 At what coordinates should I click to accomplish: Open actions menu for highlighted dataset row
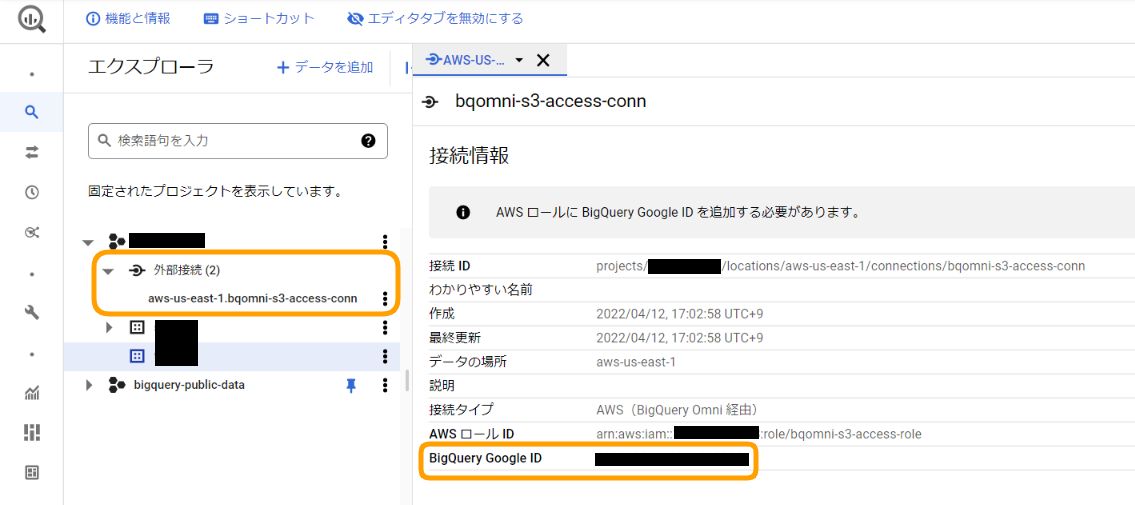click(385, 356)
